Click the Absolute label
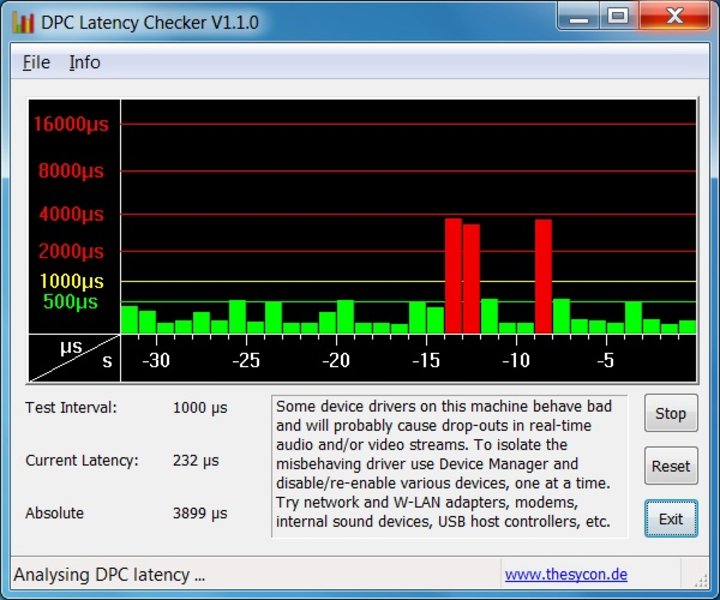 pos(55,513)
